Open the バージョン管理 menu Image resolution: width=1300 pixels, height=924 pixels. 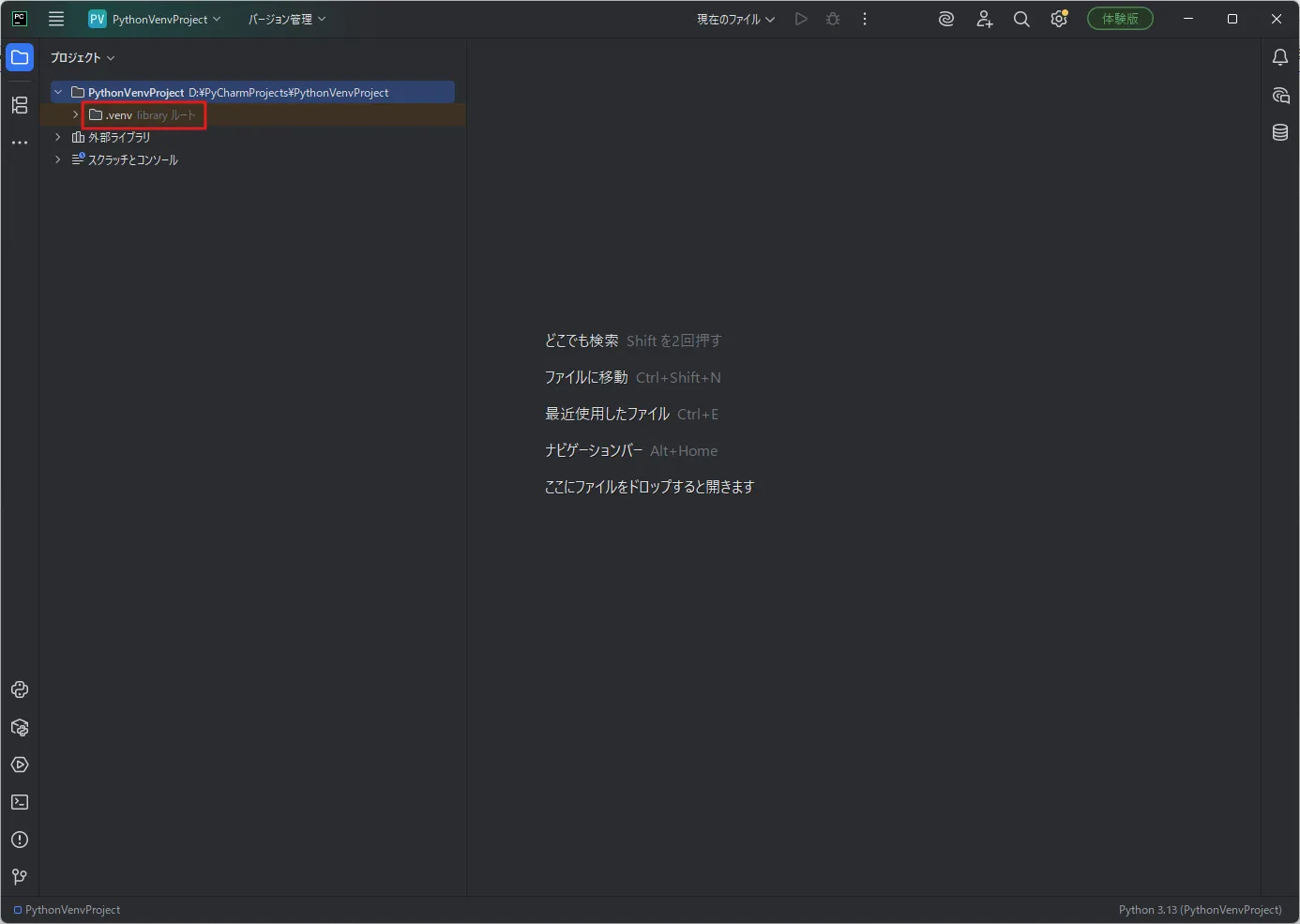pos(287,19)
